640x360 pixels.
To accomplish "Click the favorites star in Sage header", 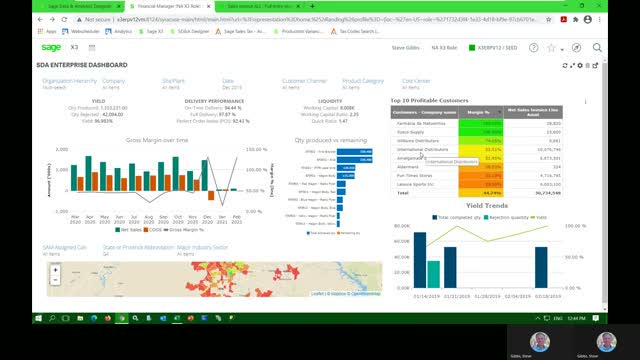I will pos(551,48).
